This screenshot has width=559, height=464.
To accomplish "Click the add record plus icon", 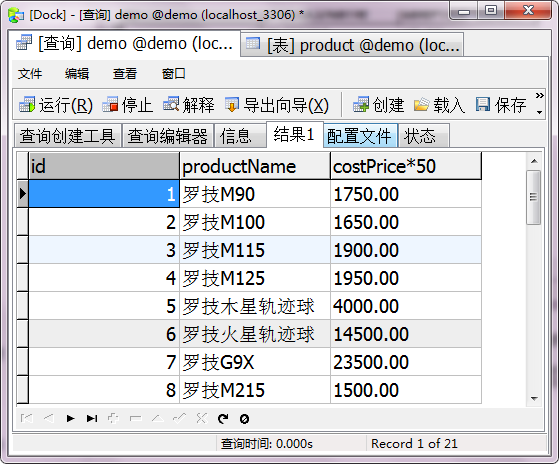I will 113,418.
